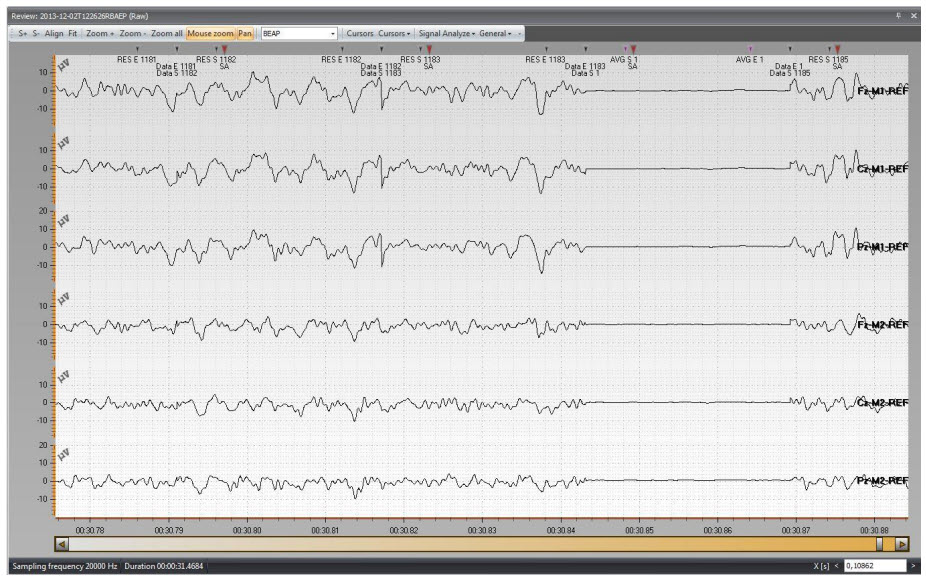Select the RES S 1185 black marker triangle
This screenshot has height=581, width=926.
[829, 50]
